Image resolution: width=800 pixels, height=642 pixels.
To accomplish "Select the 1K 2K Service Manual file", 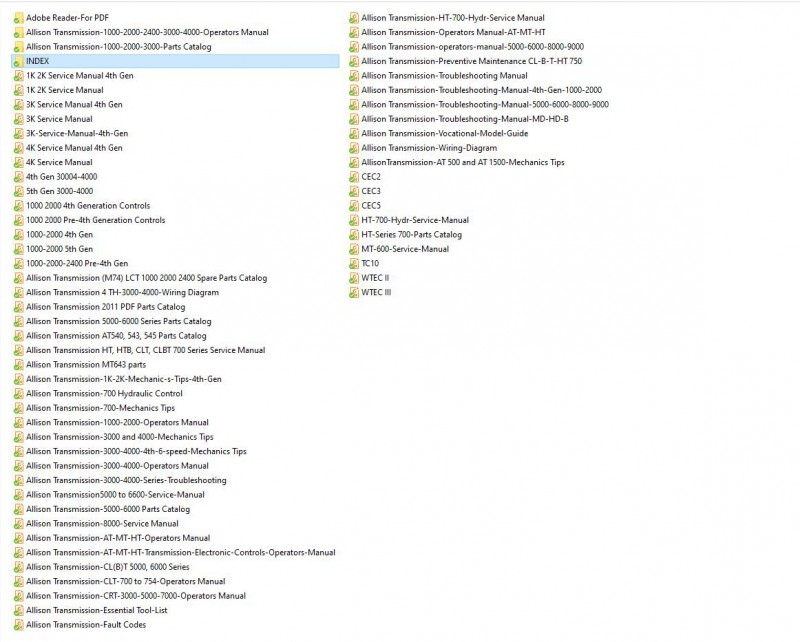I will click(65, 90).
